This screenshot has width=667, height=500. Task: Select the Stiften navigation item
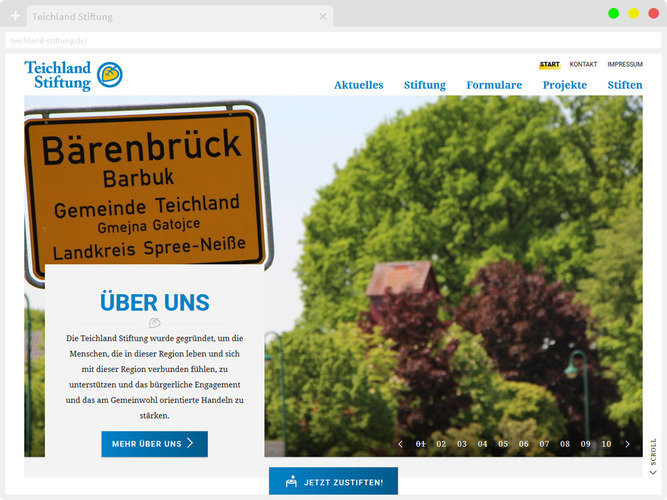(x=625, y=85)
